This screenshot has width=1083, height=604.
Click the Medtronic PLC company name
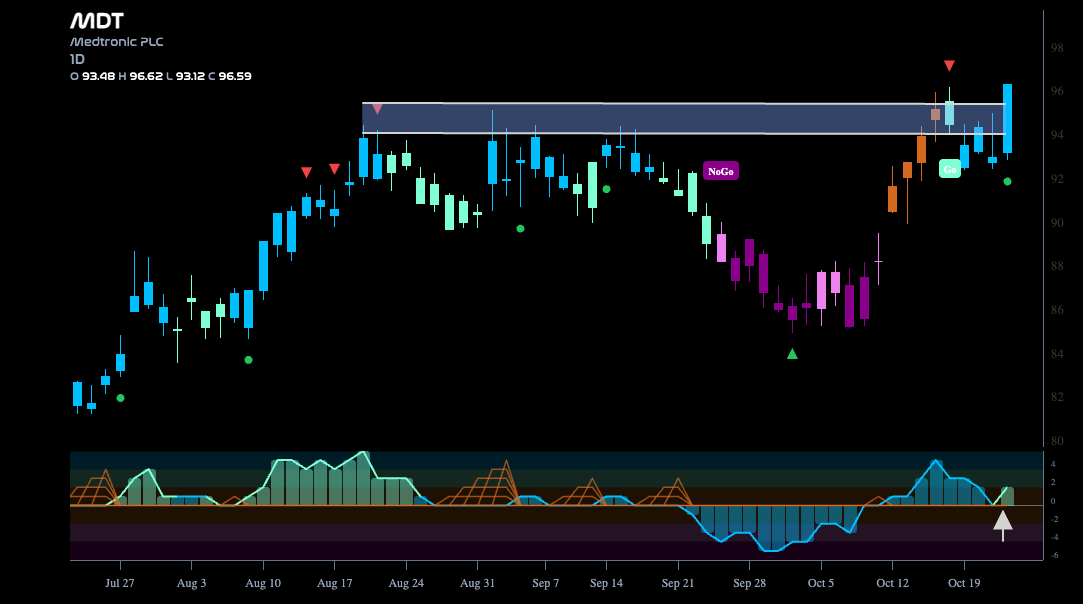[117, 41]
